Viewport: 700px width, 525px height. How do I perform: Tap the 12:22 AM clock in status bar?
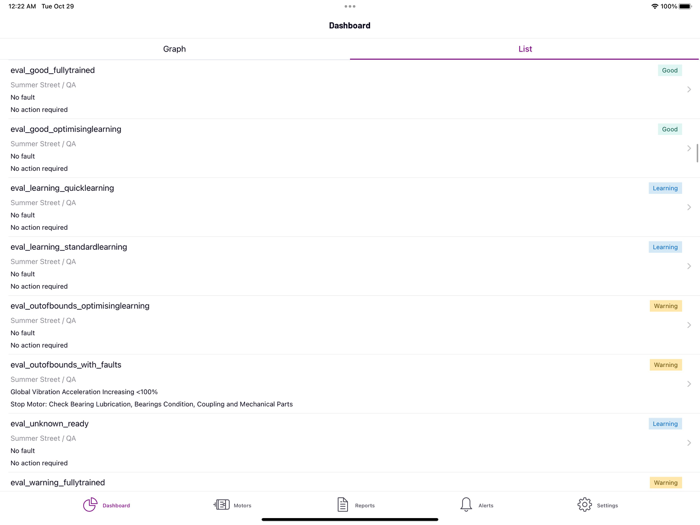tap(22, 6)
